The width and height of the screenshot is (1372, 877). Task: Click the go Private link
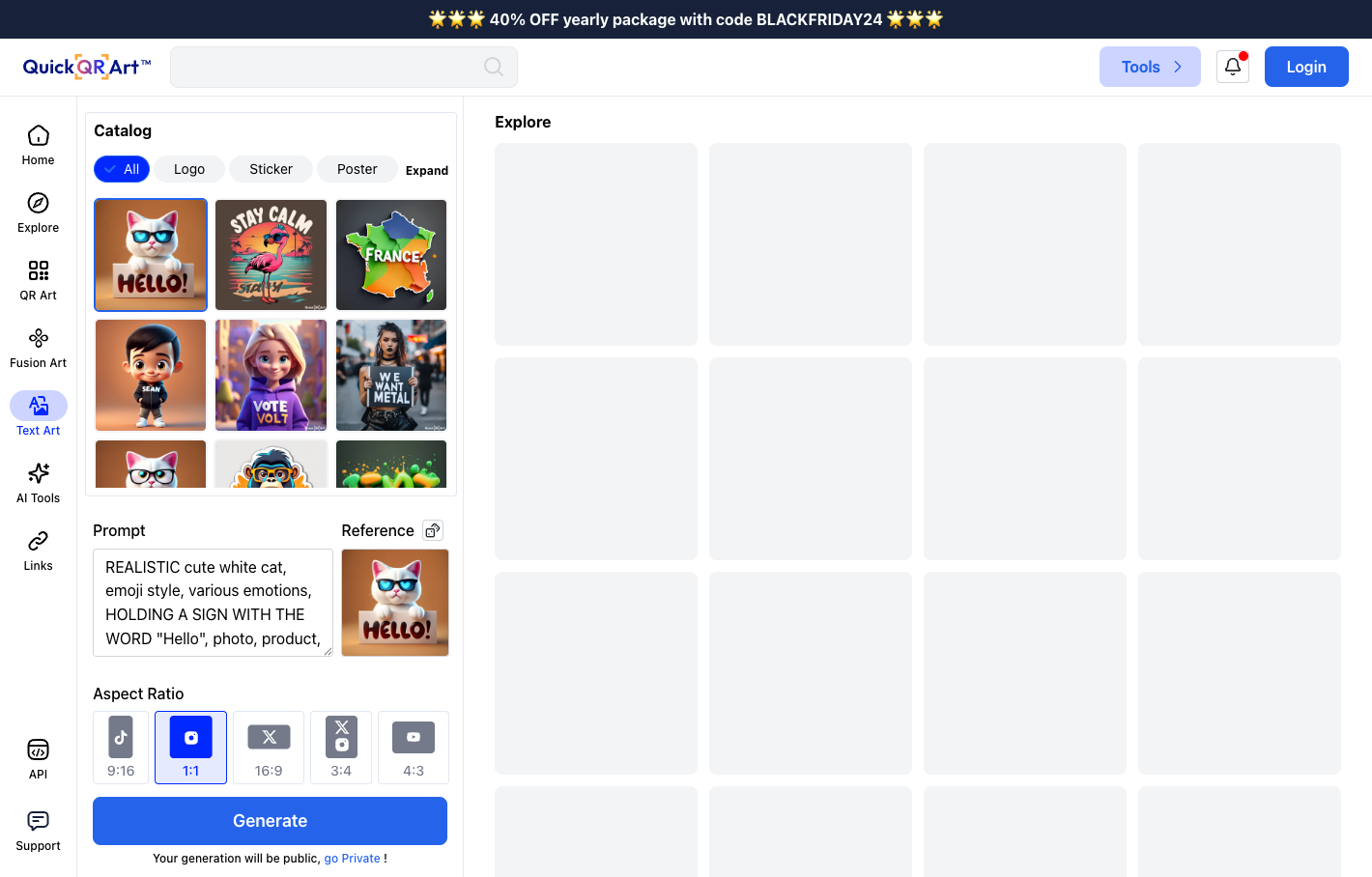pyautogui.click(x=352, y=859)
